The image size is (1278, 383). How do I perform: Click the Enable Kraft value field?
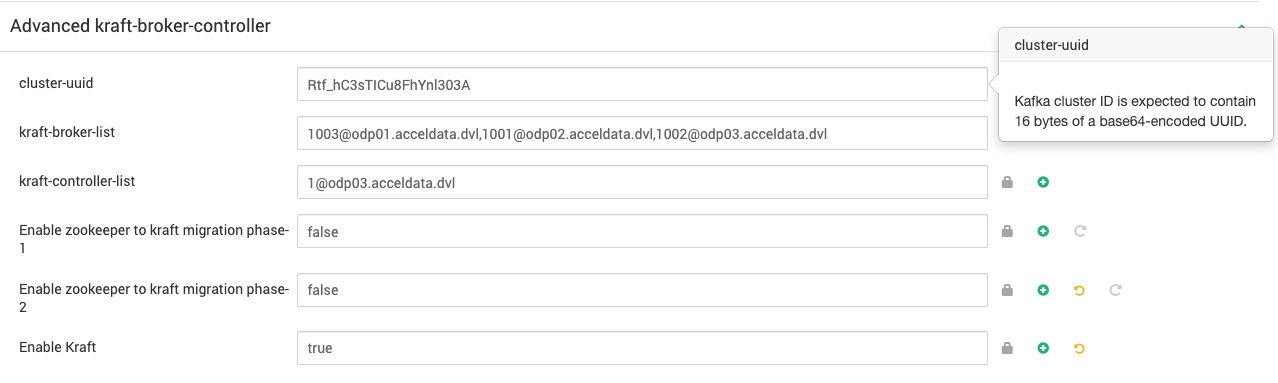642,348
